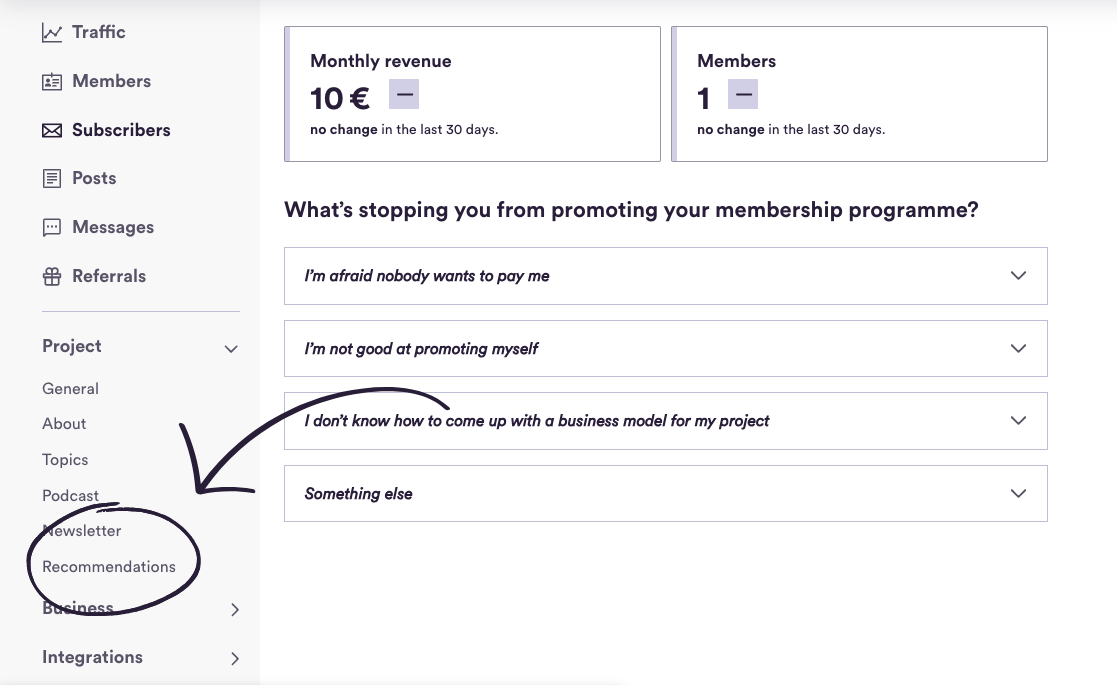Click the Posts document icon
1117x685 pixels.
click(52, 179)
